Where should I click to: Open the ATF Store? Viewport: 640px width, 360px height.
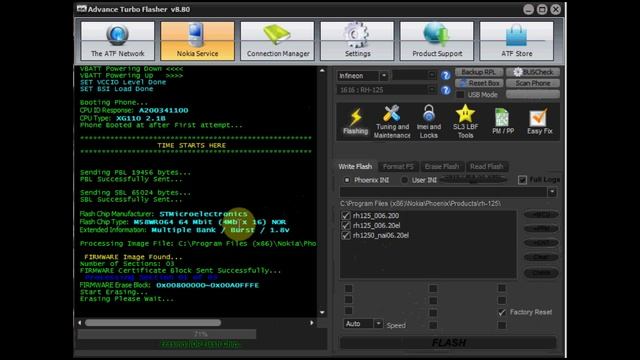click(x=517, y=41)
